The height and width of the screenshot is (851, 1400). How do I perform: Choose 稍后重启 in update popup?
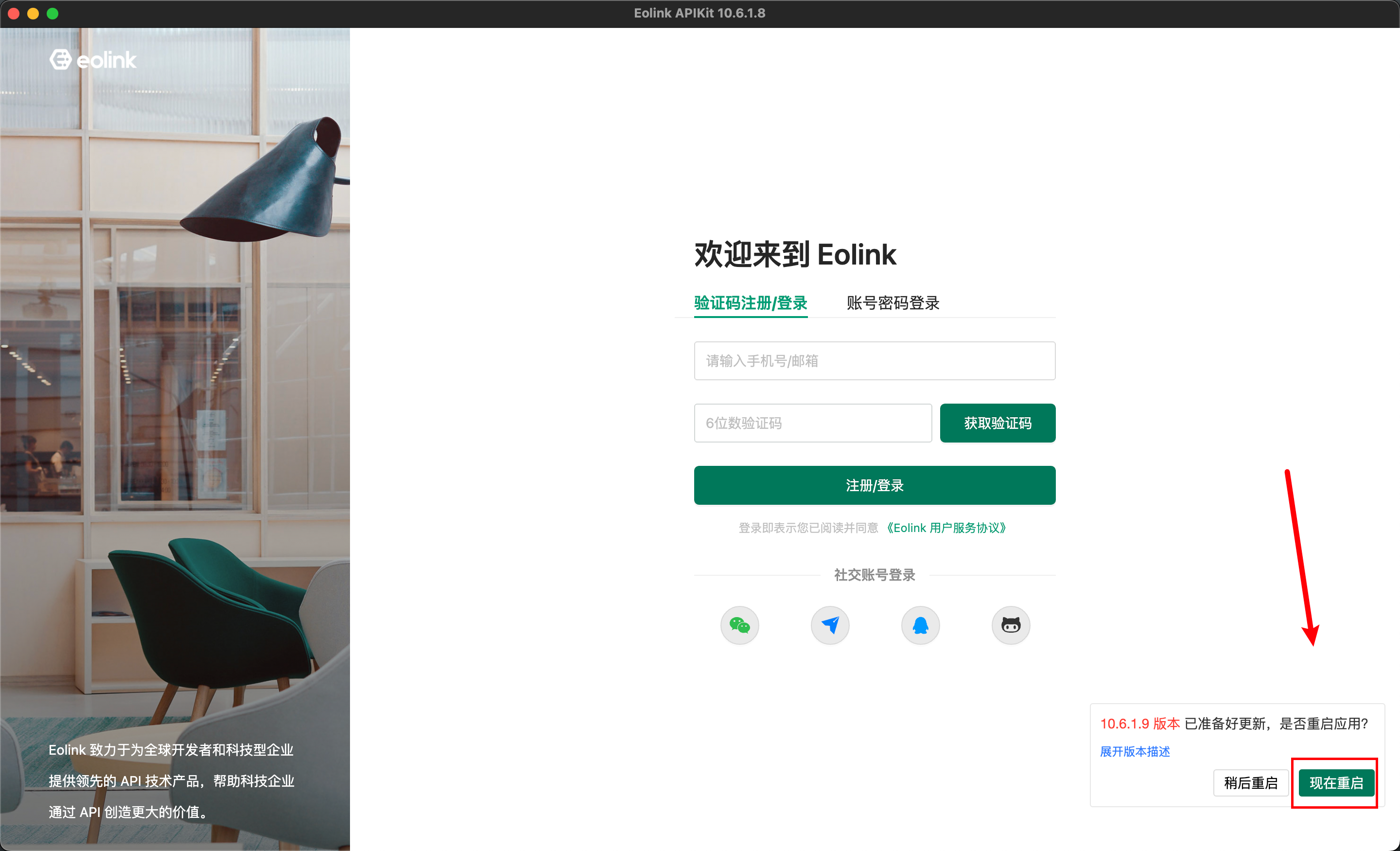pyautogui.click(x=1250, y=783)
